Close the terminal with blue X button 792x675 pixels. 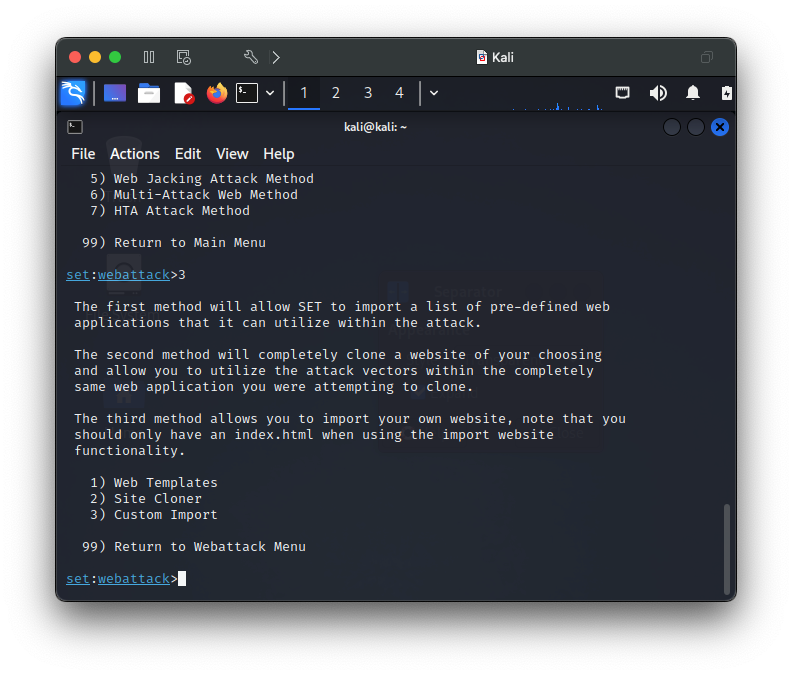tap(720, 127)
